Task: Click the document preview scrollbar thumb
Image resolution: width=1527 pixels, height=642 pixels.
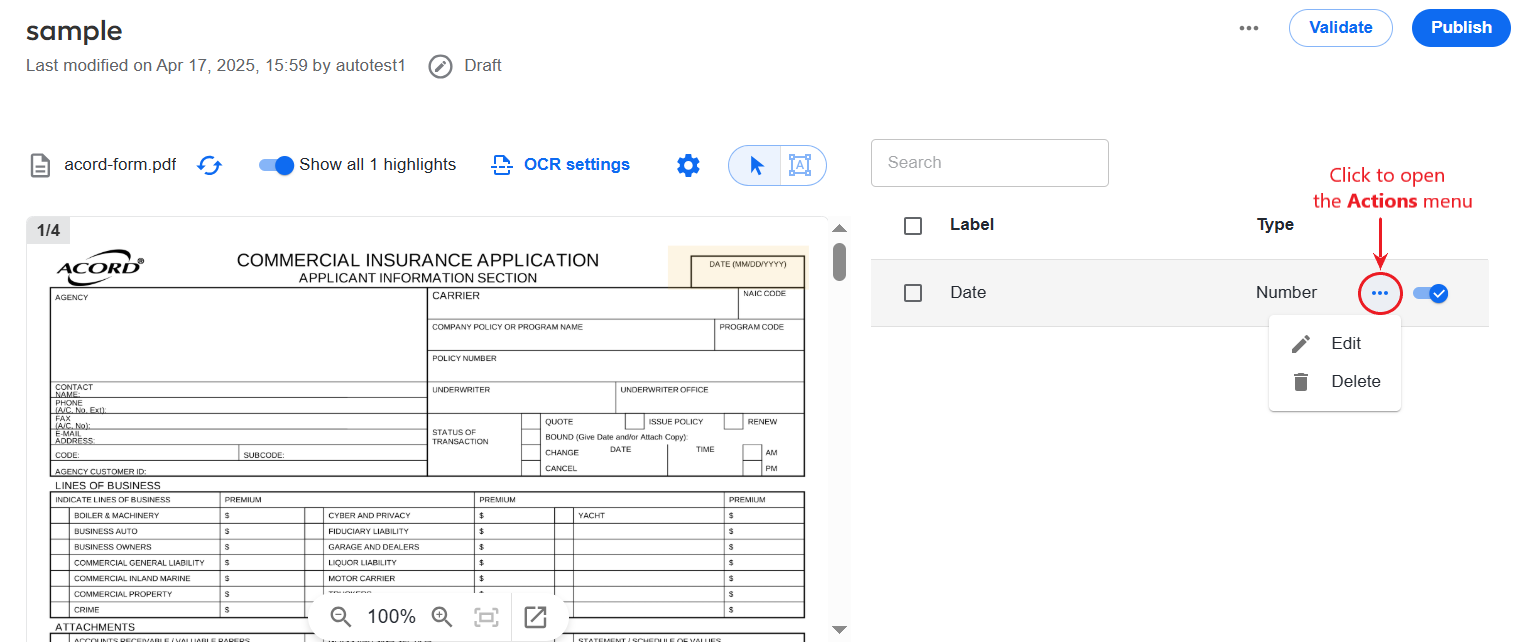Action: pos(840,261)
